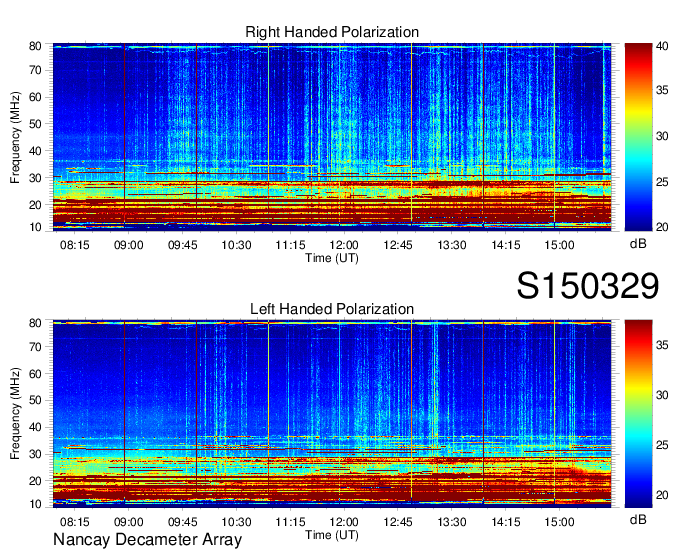This screenshot has width=680, height=552.
Task: Click the 35 value on upper color bar
Action: [662, 90]
